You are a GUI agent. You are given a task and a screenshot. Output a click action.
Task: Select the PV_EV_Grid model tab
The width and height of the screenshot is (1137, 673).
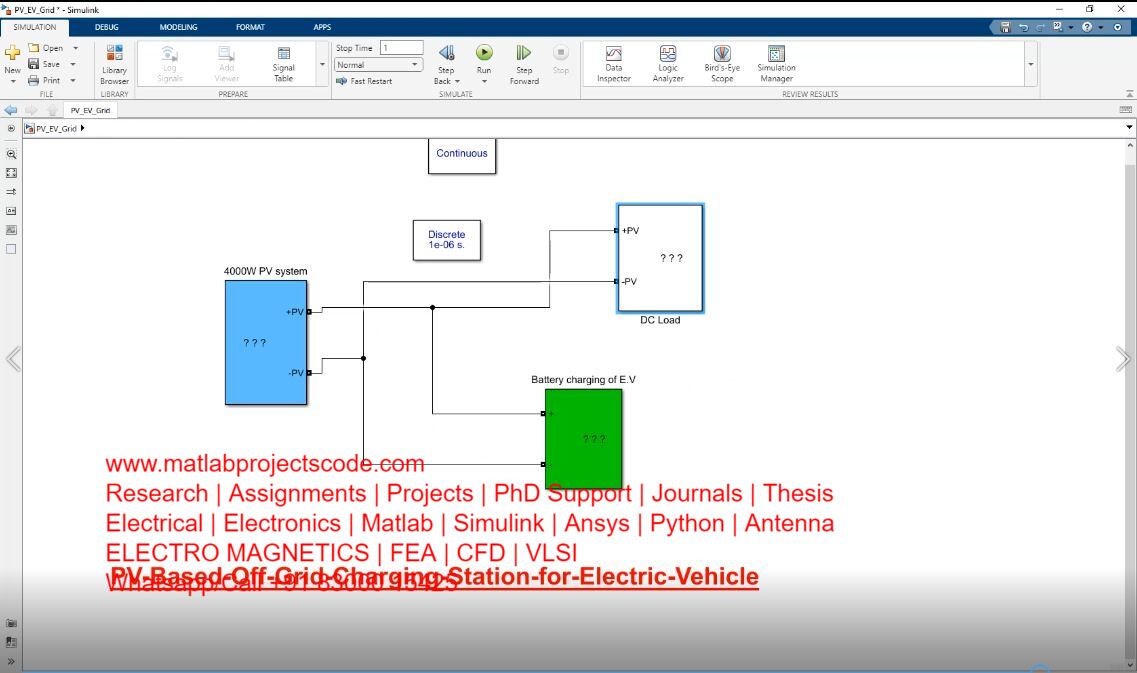[90, 110]
